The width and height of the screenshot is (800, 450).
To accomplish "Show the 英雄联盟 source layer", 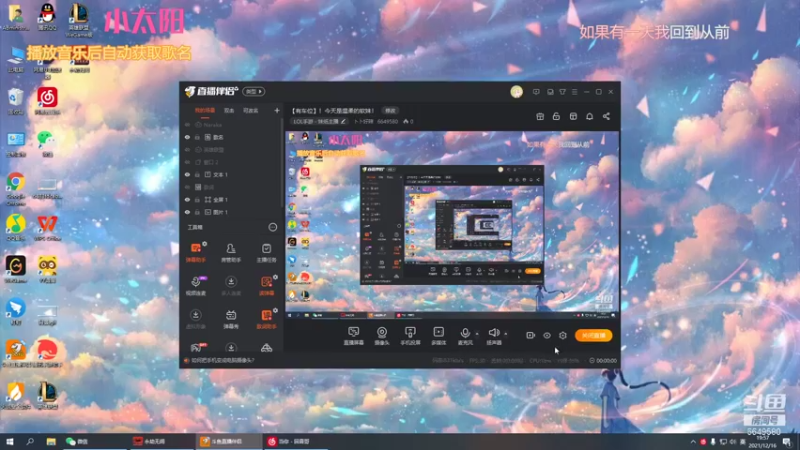I will (187, 150).
